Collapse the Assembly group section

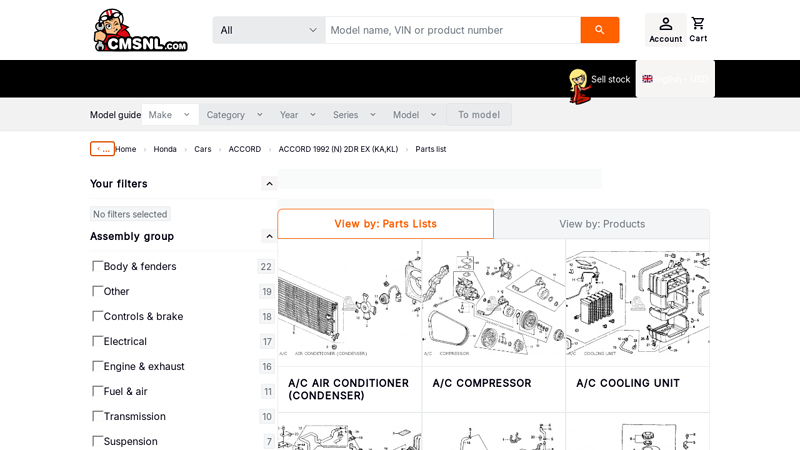(x=269, y=236)
